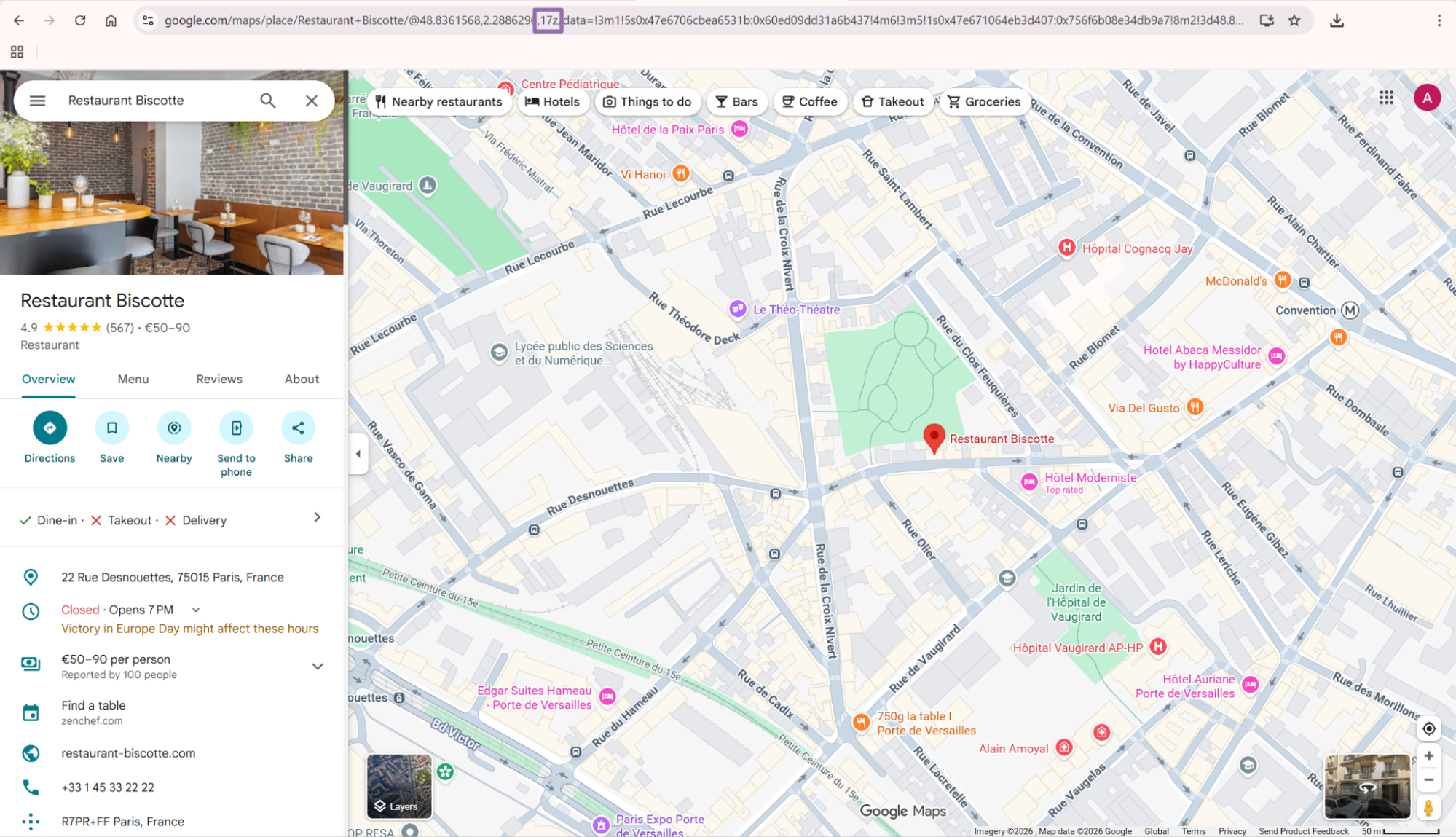Viewport: 1456px width, 837px height.
Task: Collapse the side panel
Action: coord(358,454)
